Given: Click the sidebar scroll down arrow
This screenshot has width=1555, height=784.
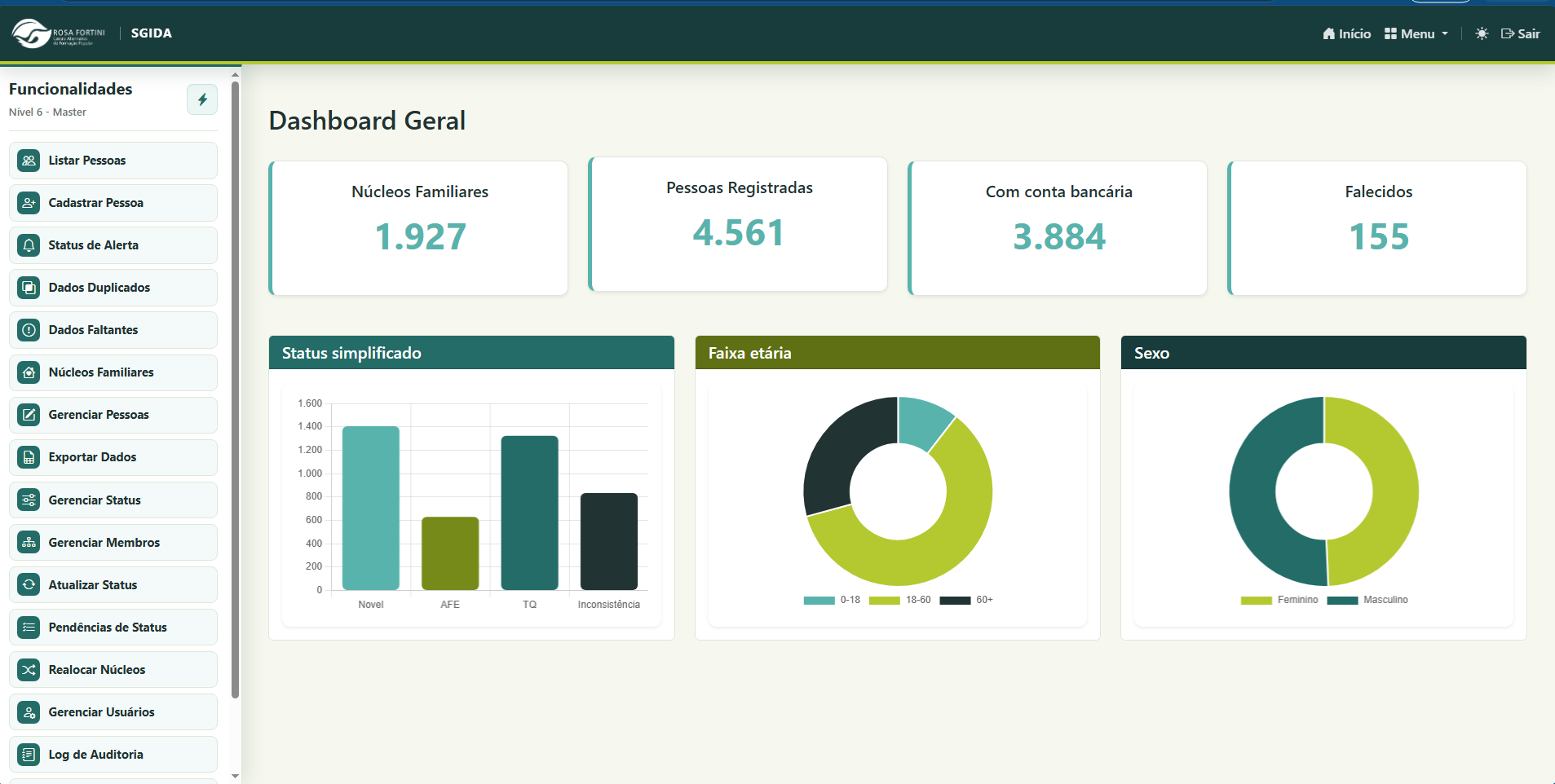Looking at the screenshot, I should point(236,776).
